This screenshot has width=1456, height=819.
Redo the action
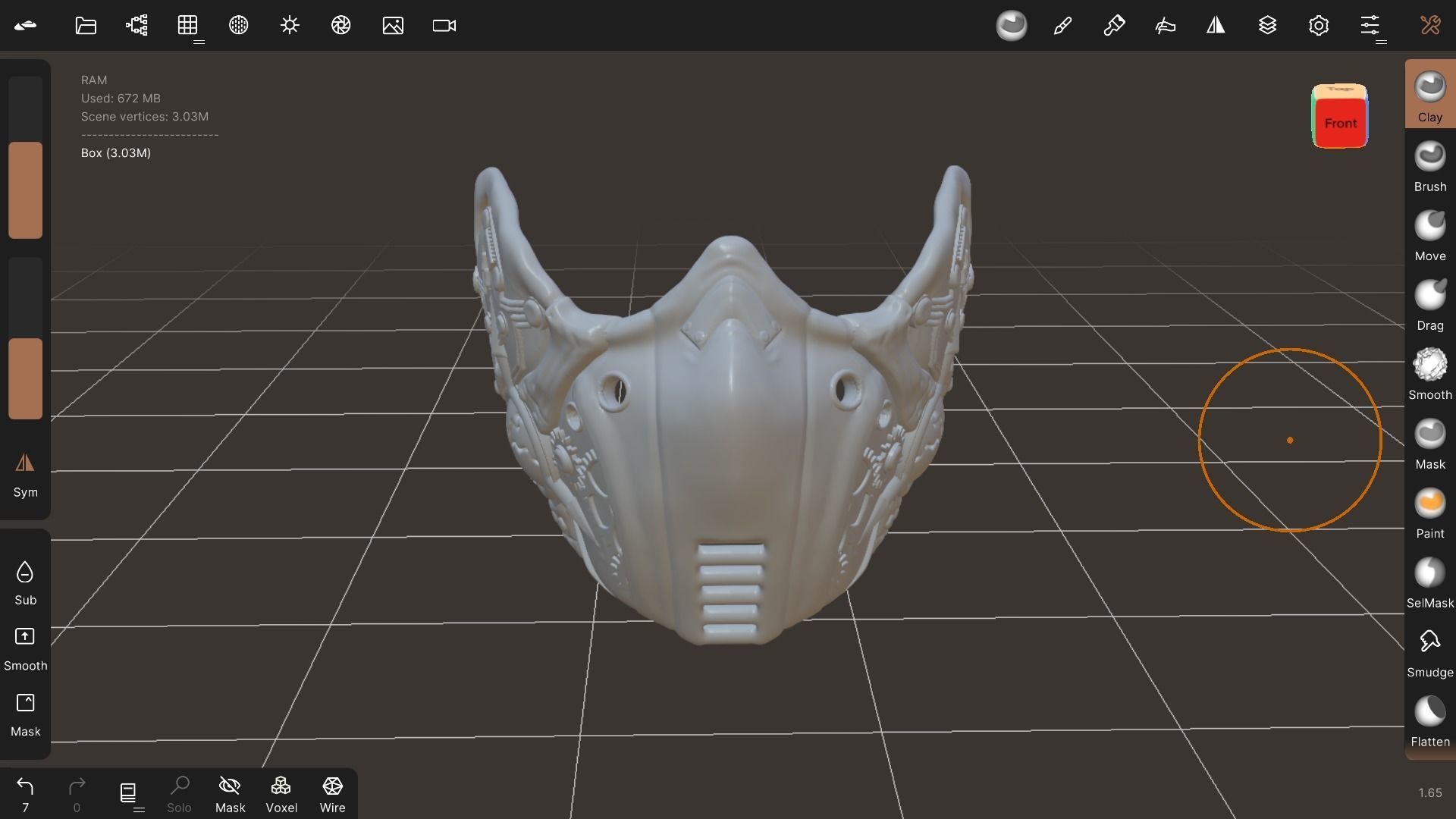77,794
